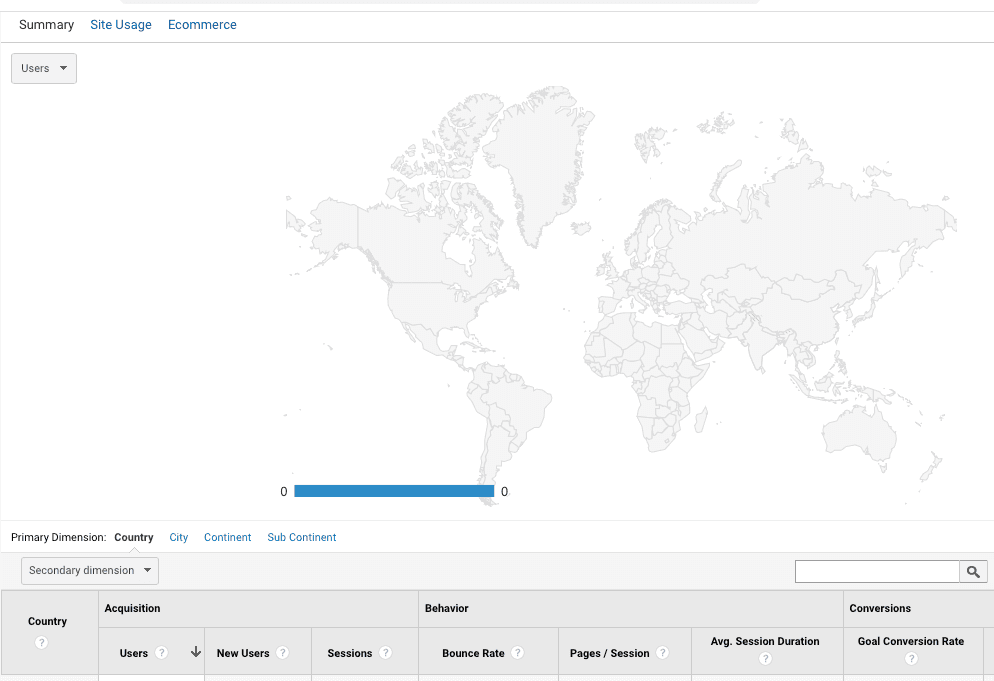Open the Users metric dropdown above map

tap(44, 68)
